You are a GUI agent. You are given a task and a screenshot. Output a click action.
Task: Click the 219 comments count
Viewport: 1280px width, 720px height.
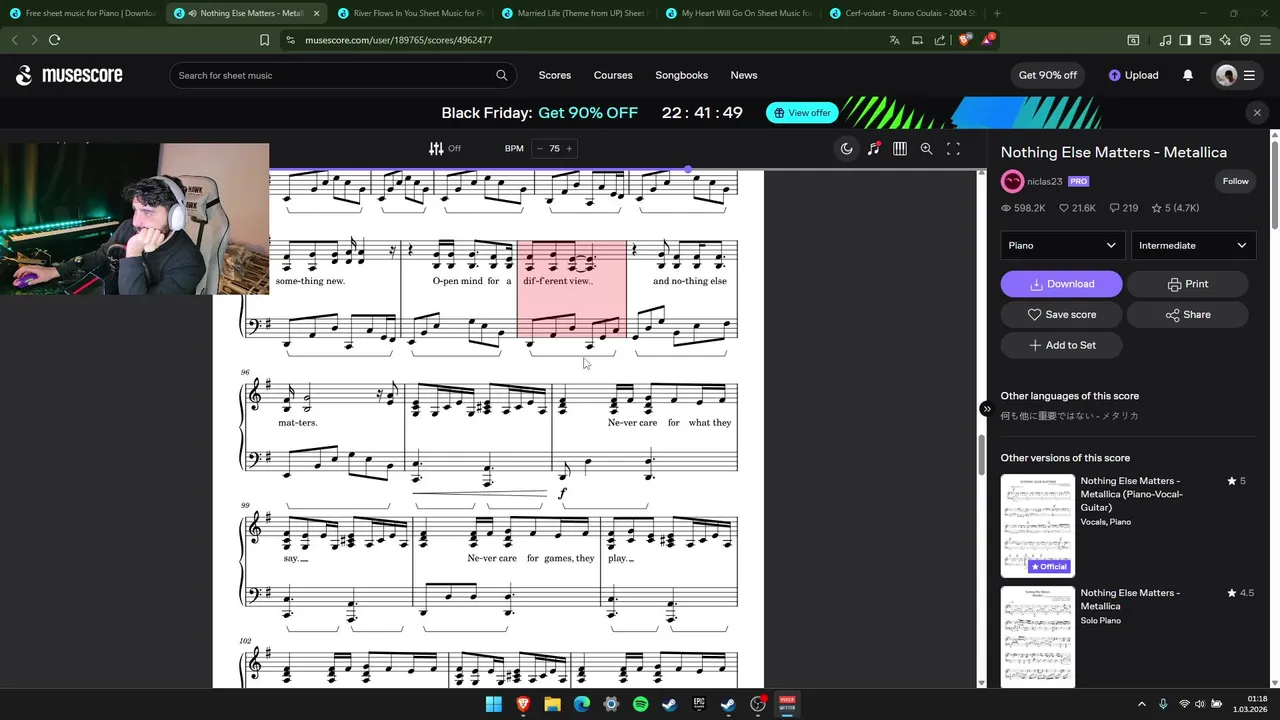[x=1124, y=208]
